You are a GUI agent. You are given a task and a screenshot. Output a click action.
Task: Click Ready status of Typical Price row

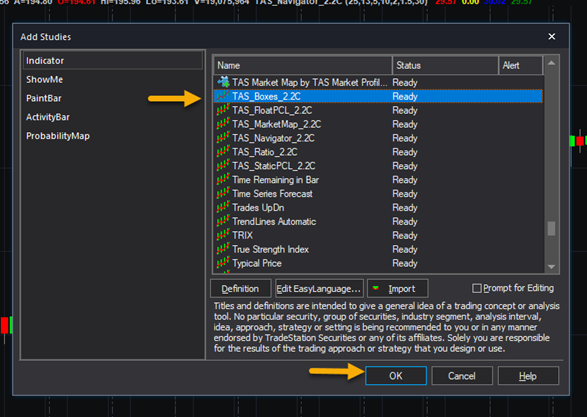[x=405, y=263]
